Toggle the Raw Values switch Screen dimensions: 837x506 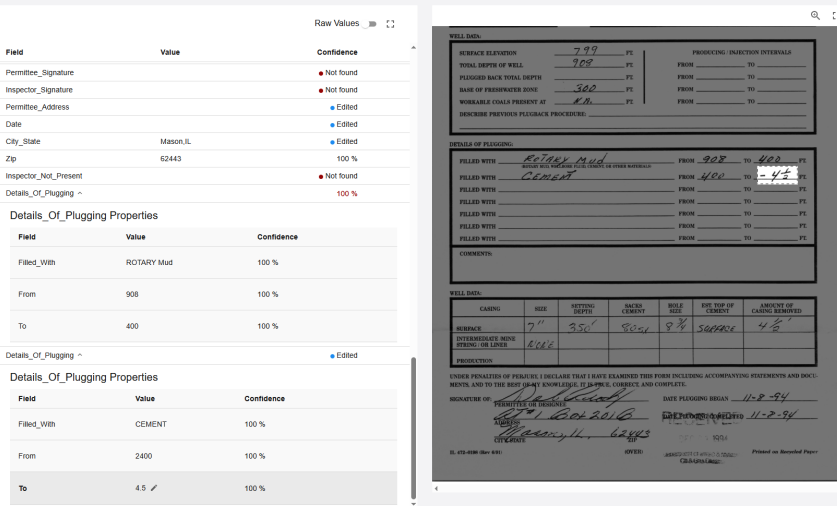pyautogui.click(x=370, y=24)
